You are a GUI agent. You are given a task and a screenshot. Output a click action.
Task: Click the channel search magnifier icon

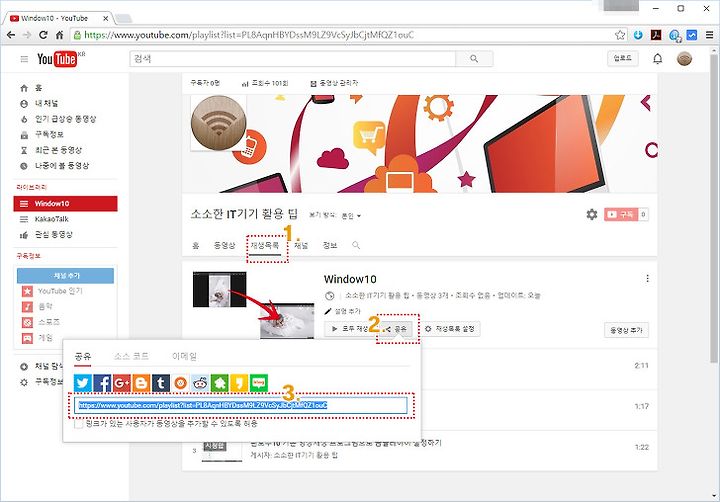[356, 245]
